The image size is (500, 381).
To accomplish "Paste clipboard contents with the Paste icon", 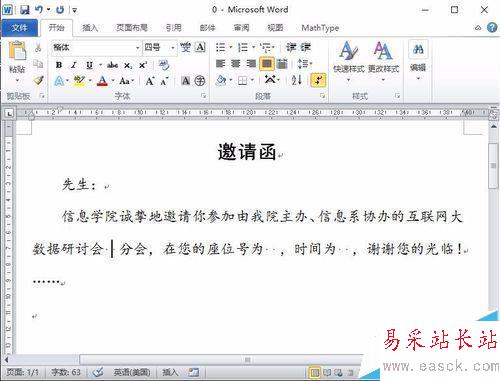I will (17, 51).
